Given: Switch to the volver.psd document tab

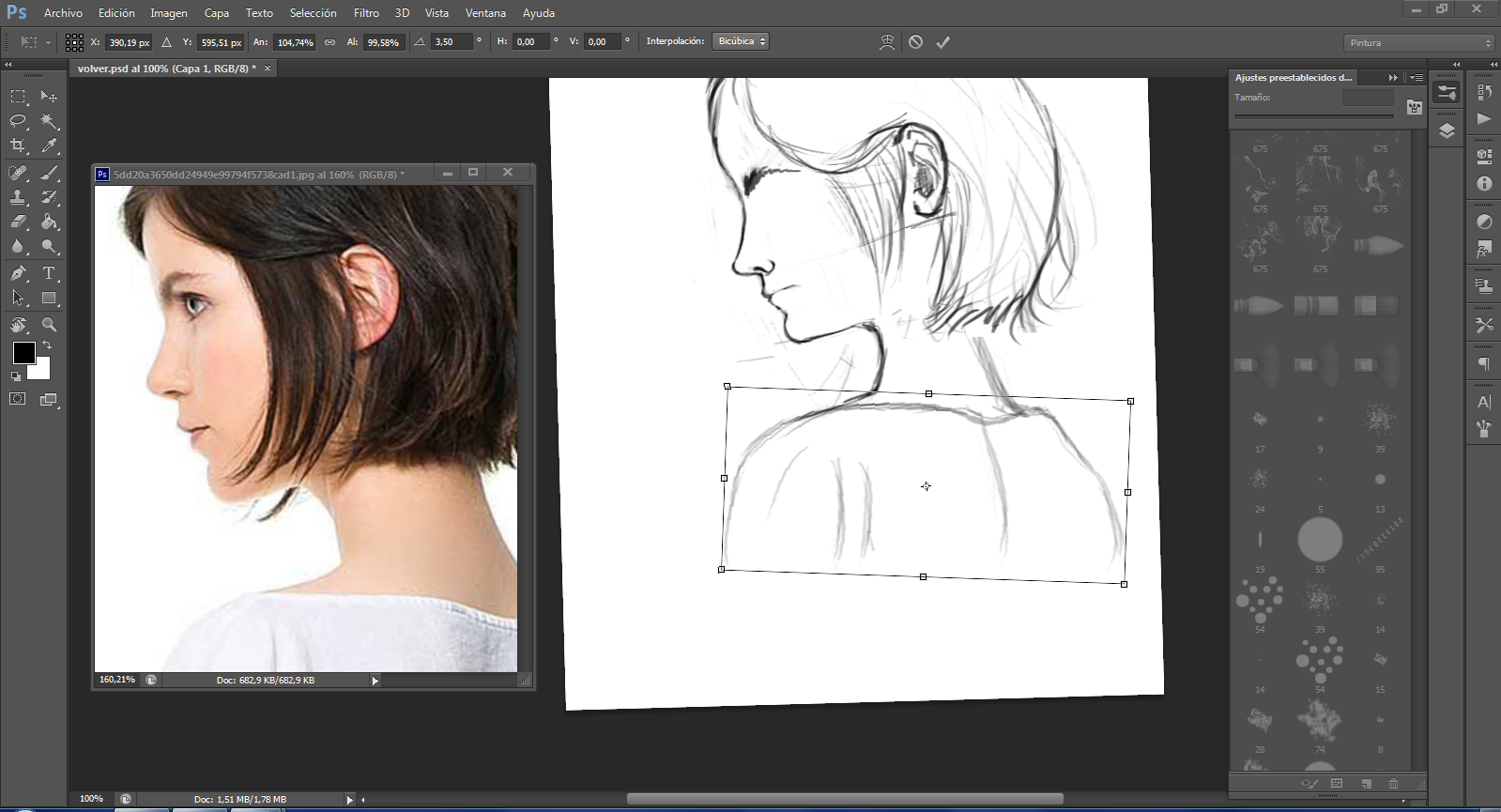Looking at the screenshot, I should (166, 69).
